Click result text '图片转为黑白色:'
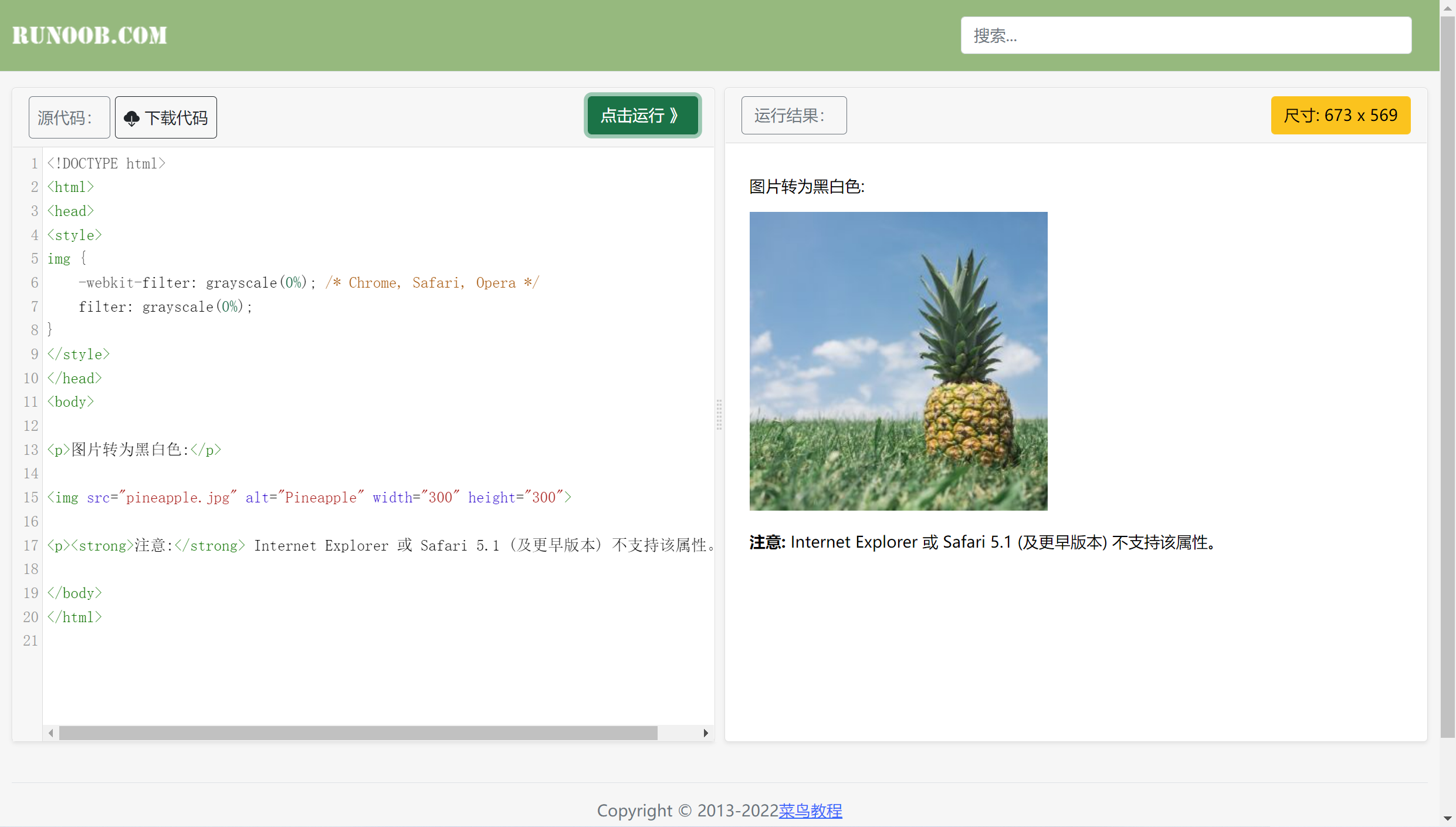This screenshot has height=827, width=1456. 807,187
